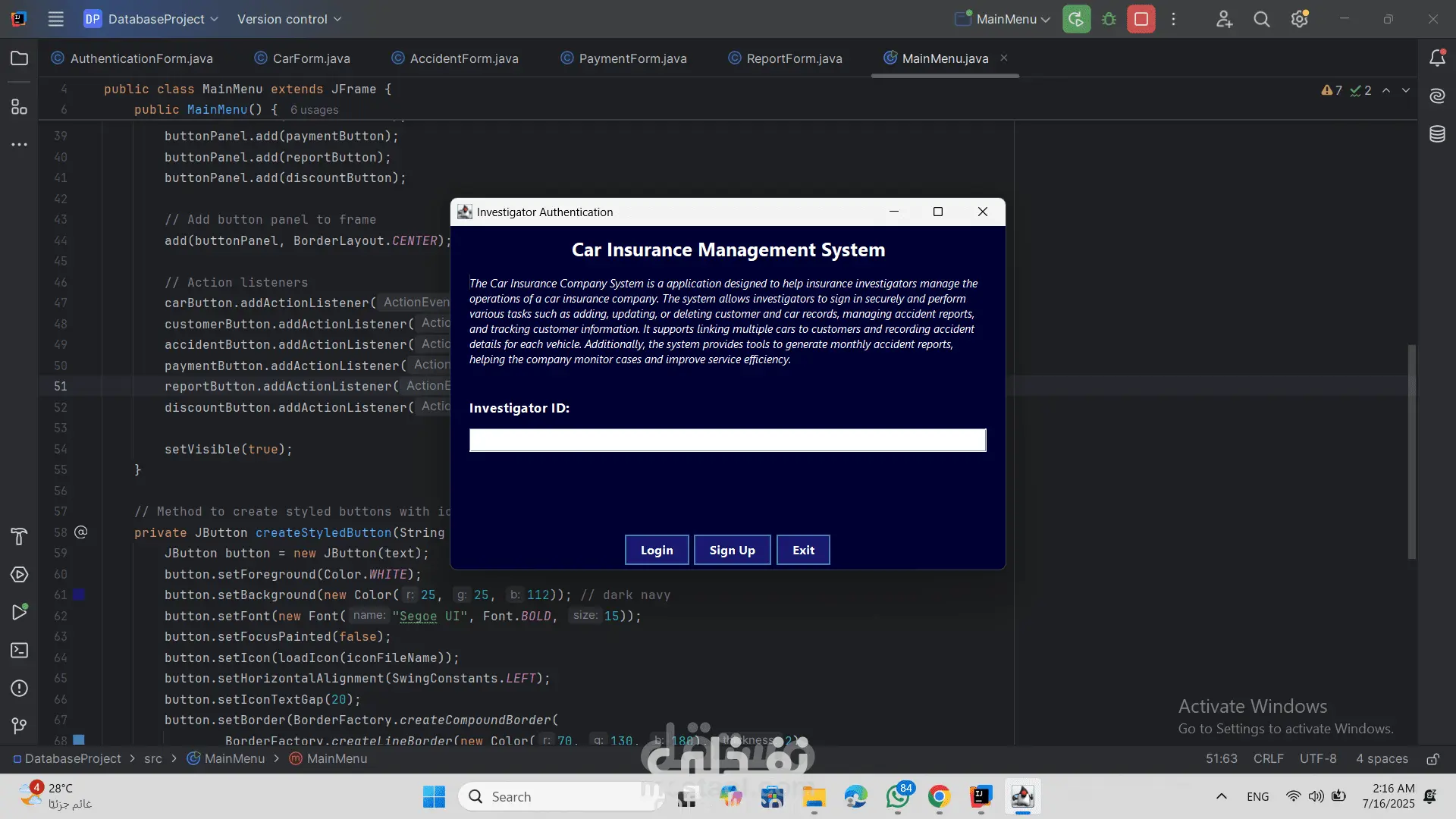Open the Notifications bell icon

tap(1437, 58)
